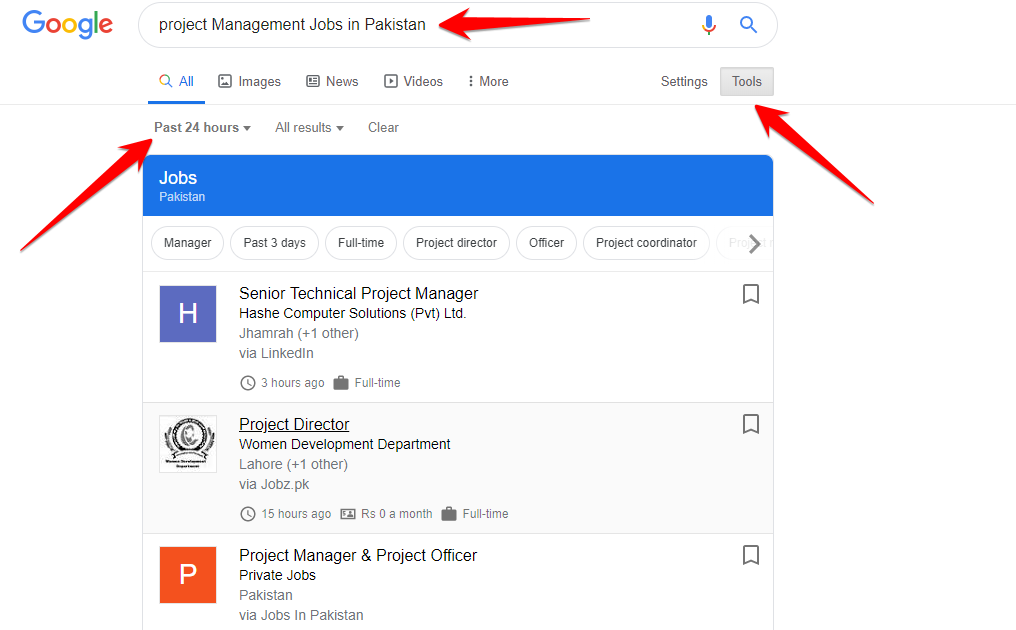
Task: Select the Past 3 days filter chip
Action: [275, 243]
